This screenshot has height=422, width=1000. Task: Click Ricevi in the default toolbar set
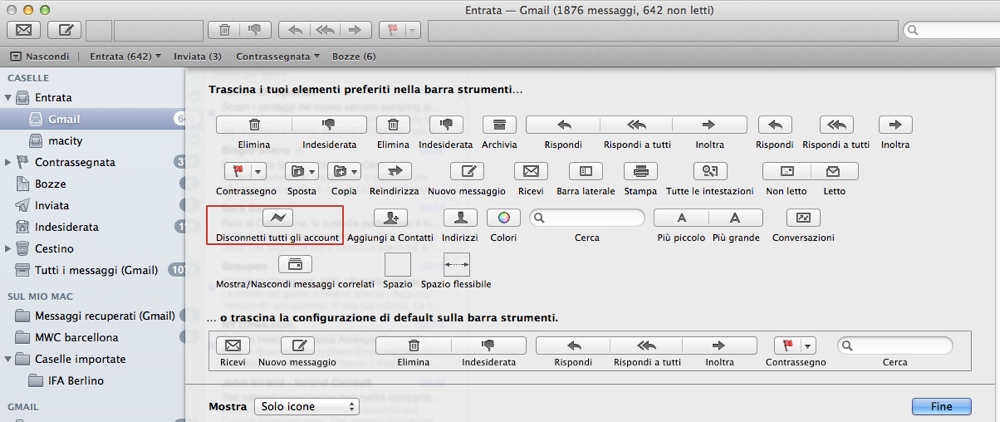click(x=233, y=346)
